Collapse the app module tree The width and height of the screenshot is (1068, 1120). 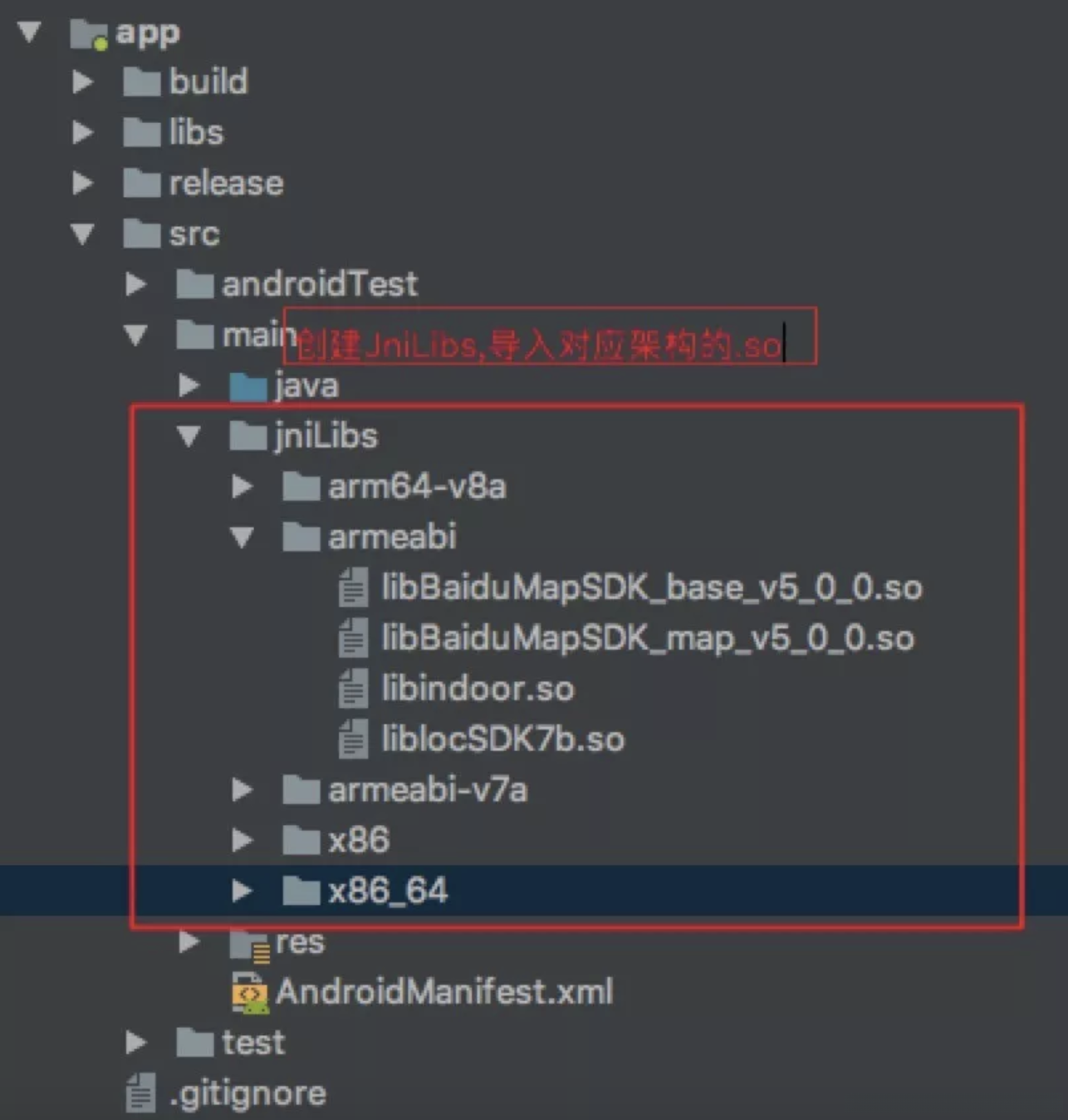click(x=30, y=32)
